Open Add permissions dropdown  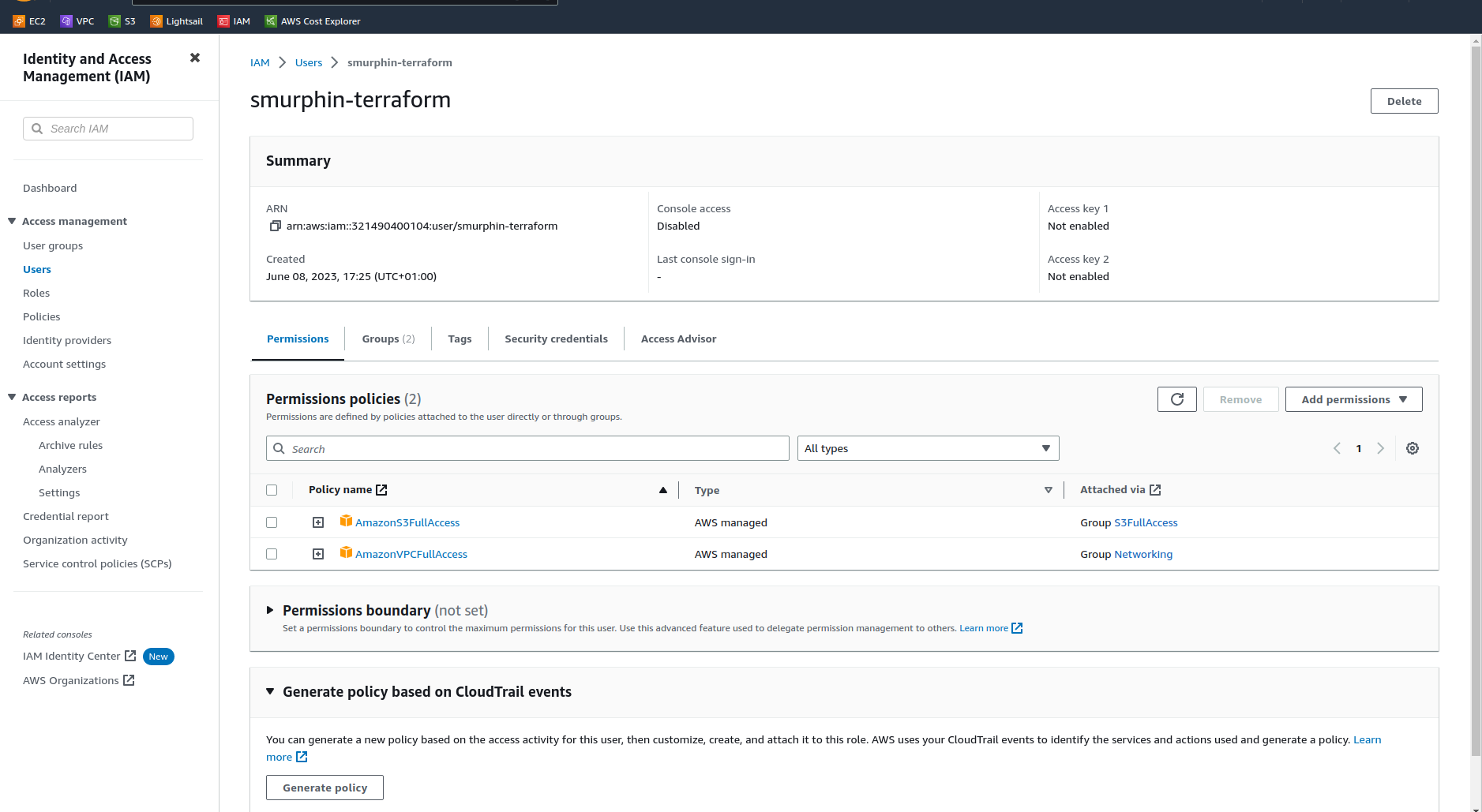pyautogui.click(x=1353, y=399)
